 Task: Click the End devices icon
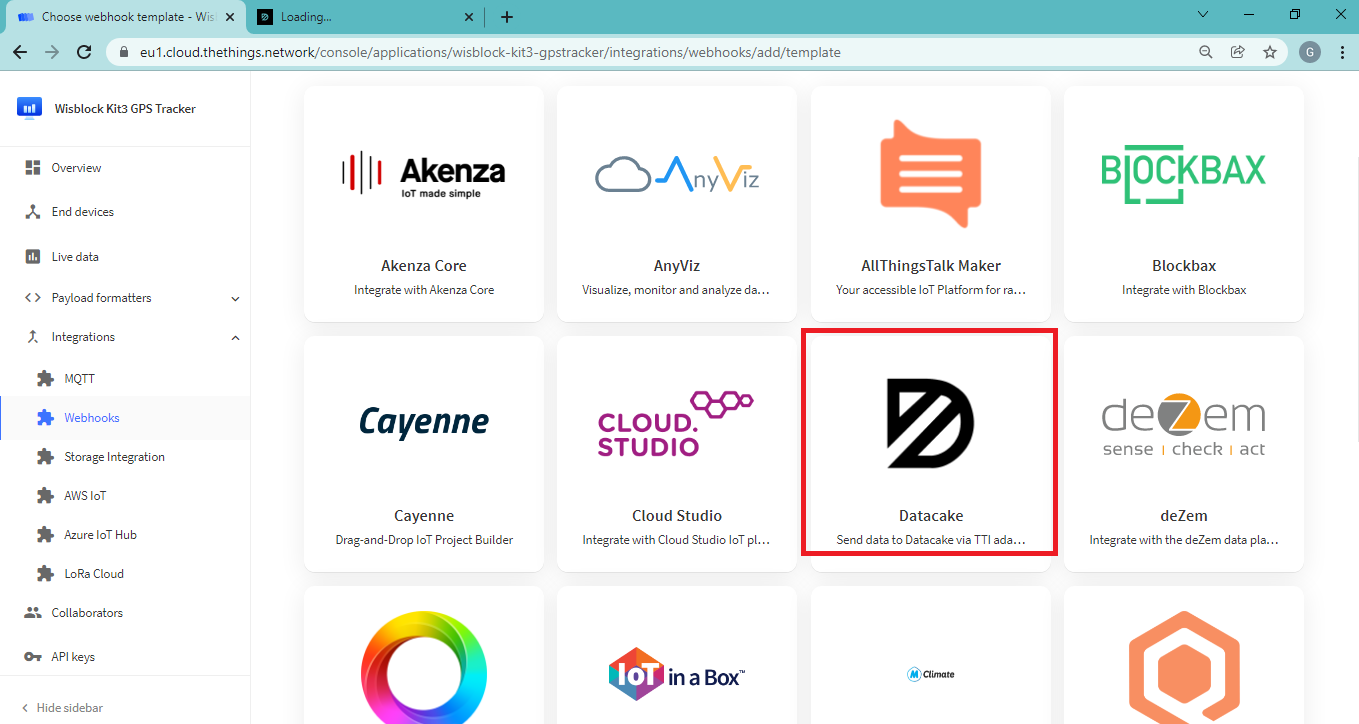point(33,212)
